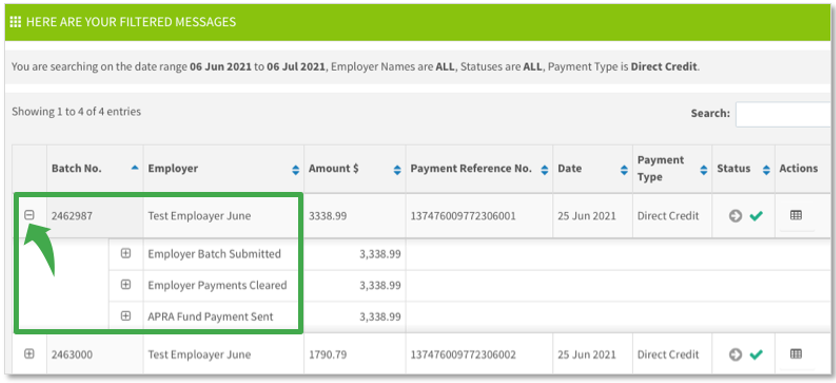
Task: Click green checkmark for batch 2462987
Action: tap(755, 216)
